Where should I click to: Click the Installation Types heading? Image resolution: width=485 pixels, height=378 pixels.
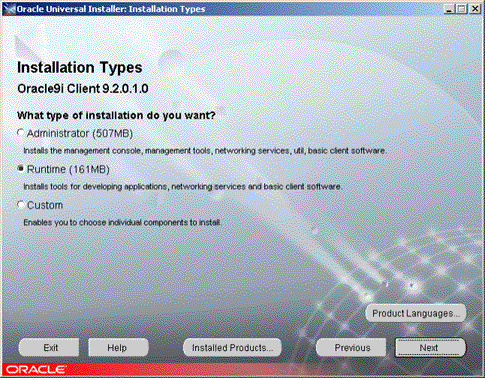[x=80, y=68]
